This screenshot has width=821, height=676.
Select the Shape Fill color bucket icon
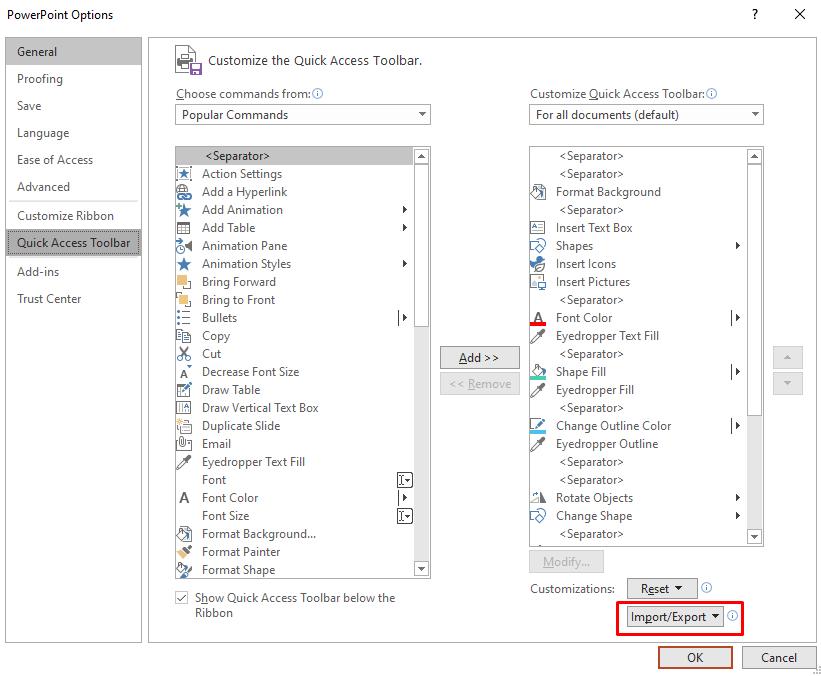tap(538, 372)
